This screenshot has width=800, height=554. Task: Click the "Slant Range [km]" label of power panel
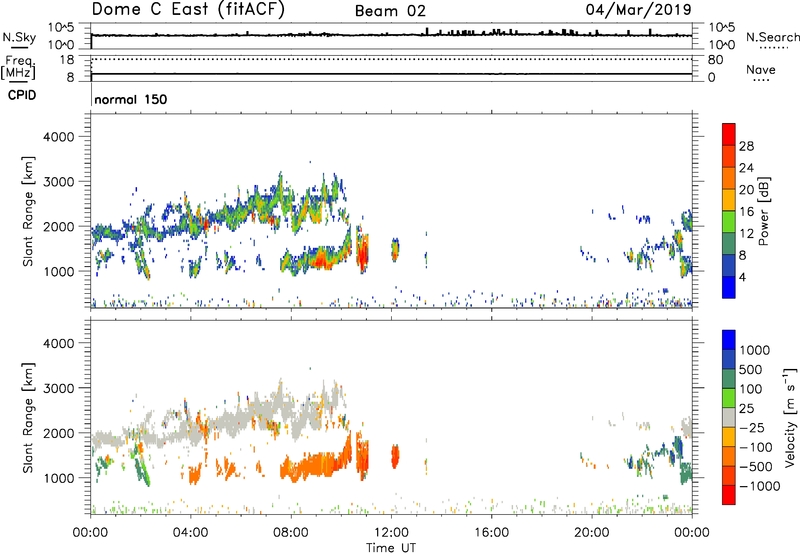click(x=28, y=211)
